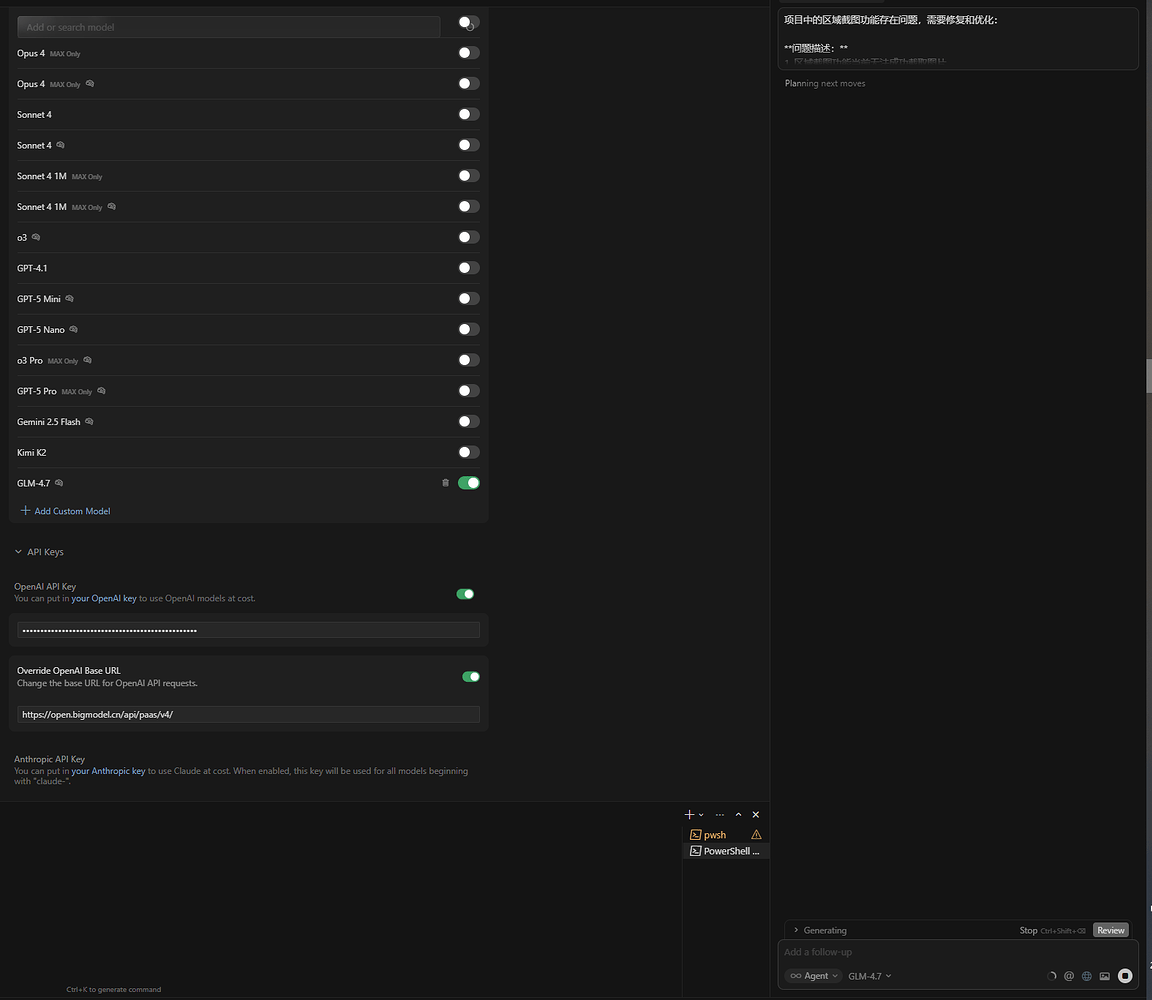Maximize terminal panel with up chevron

[738, 814]
